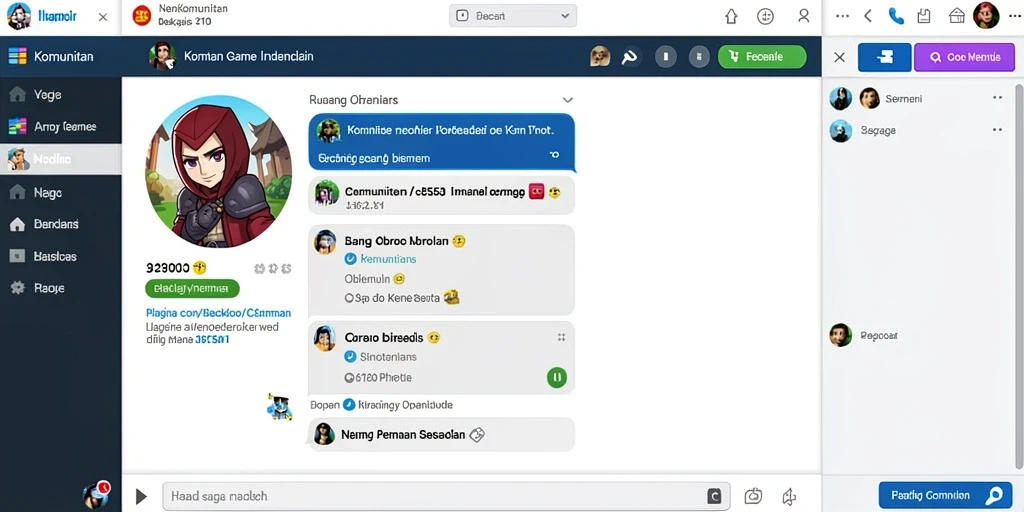
Task: Click the camera icon beside message field
Action: (x=754, y=496)
